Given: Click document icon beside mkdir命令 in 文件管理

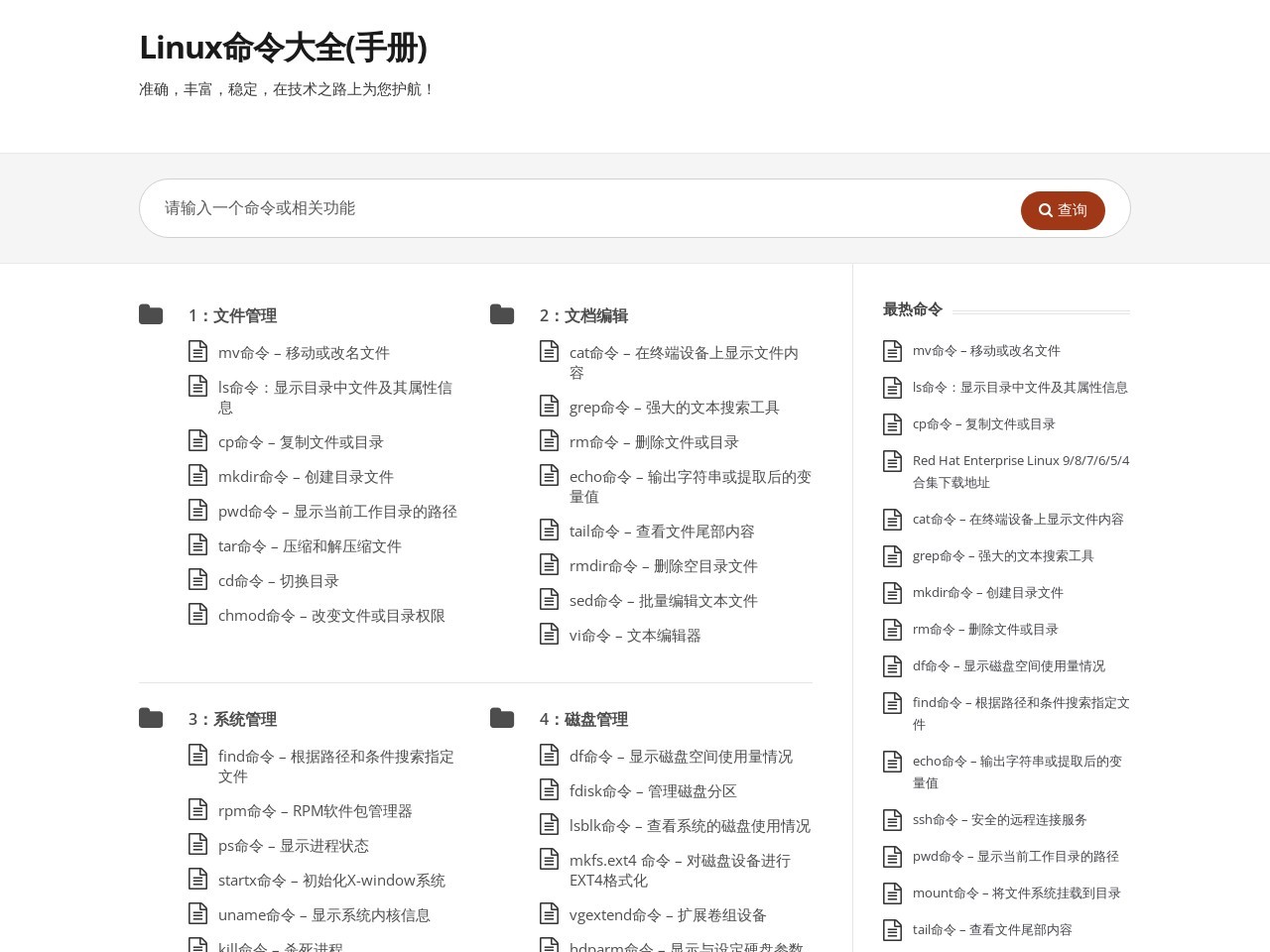Looking at the screenshot, I should click(x=197, y=475).
